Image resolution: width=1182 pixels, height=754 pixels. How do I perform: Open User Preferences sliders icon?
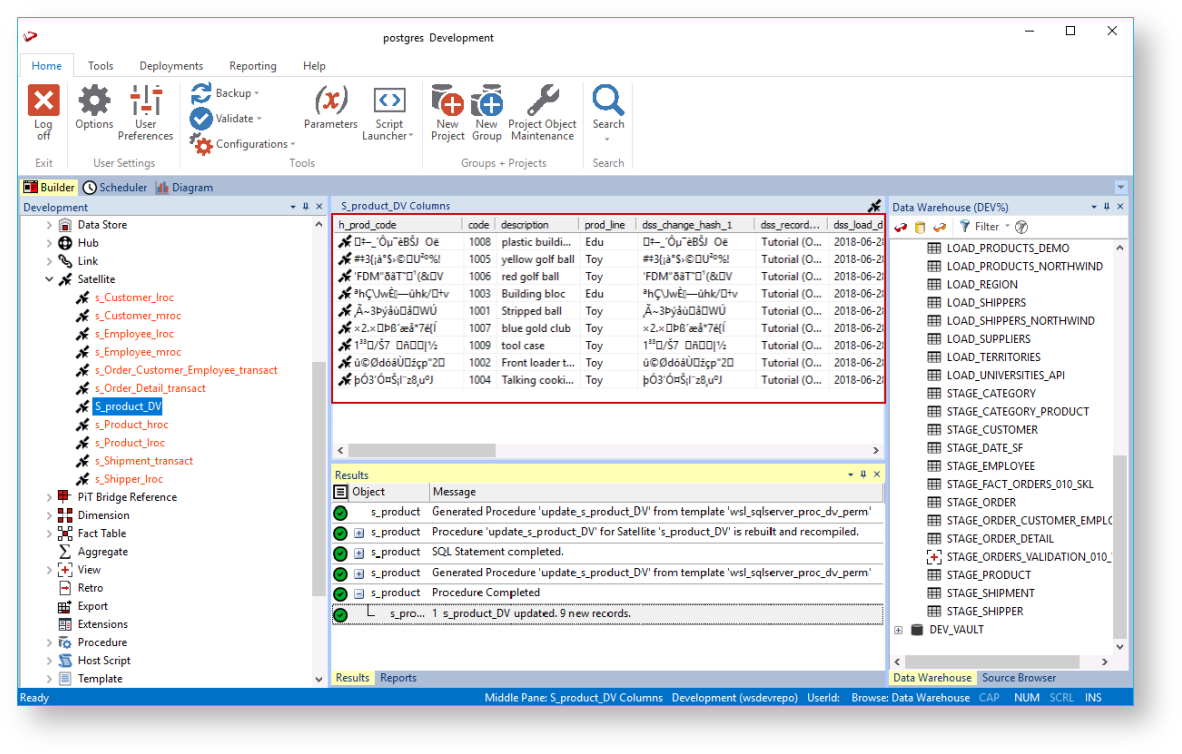[x=146, y=100]
